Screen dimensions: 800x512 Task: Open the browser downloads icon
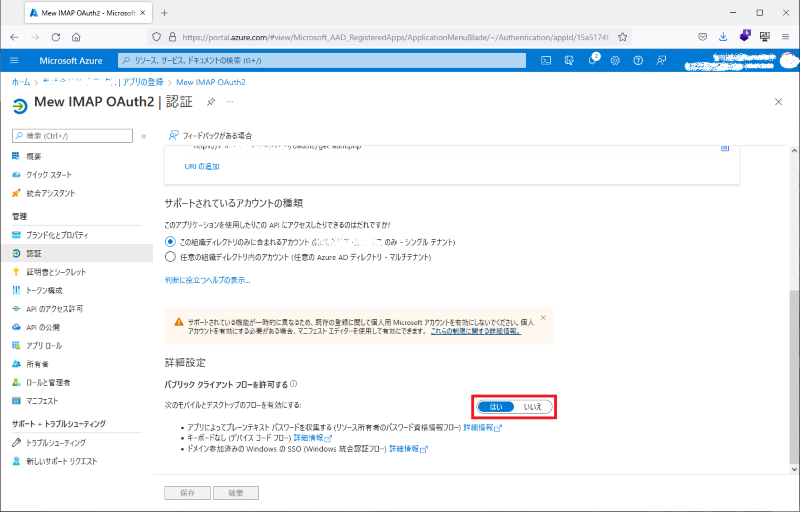click(723, 37)
